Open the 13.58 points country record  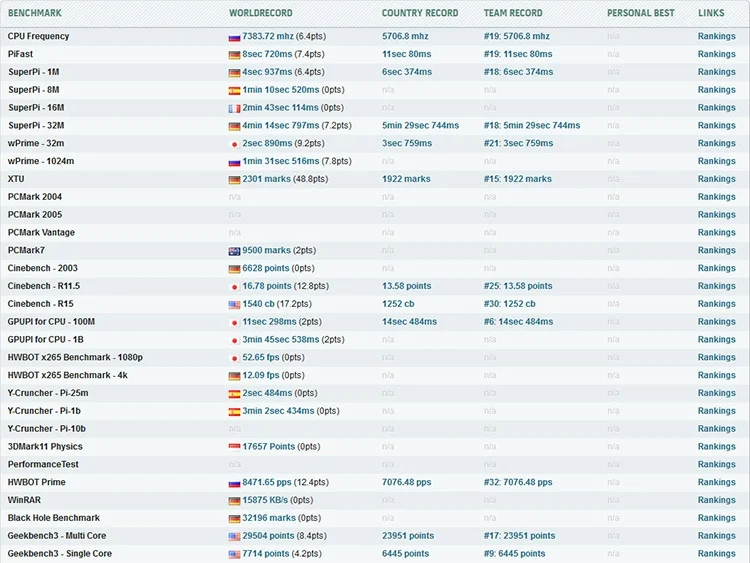(407, 286)
